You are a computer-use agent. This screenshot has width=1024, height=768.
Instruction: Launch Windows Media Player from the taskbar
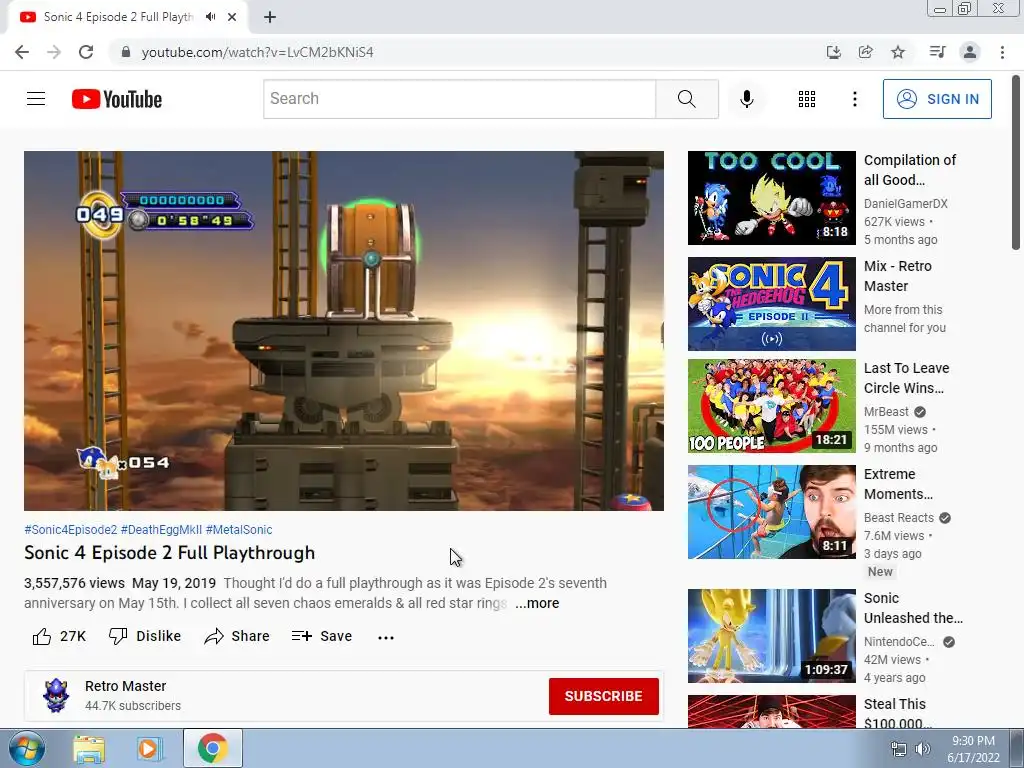click(150, 749)
